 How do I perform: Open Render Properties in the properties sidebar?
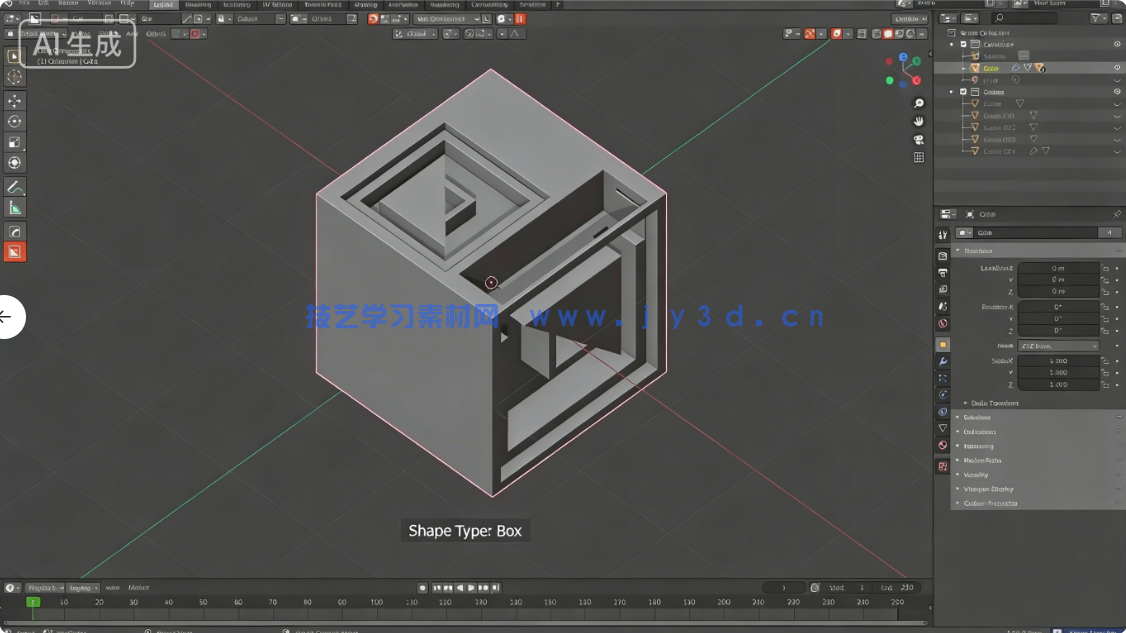[x=941, y=255]
